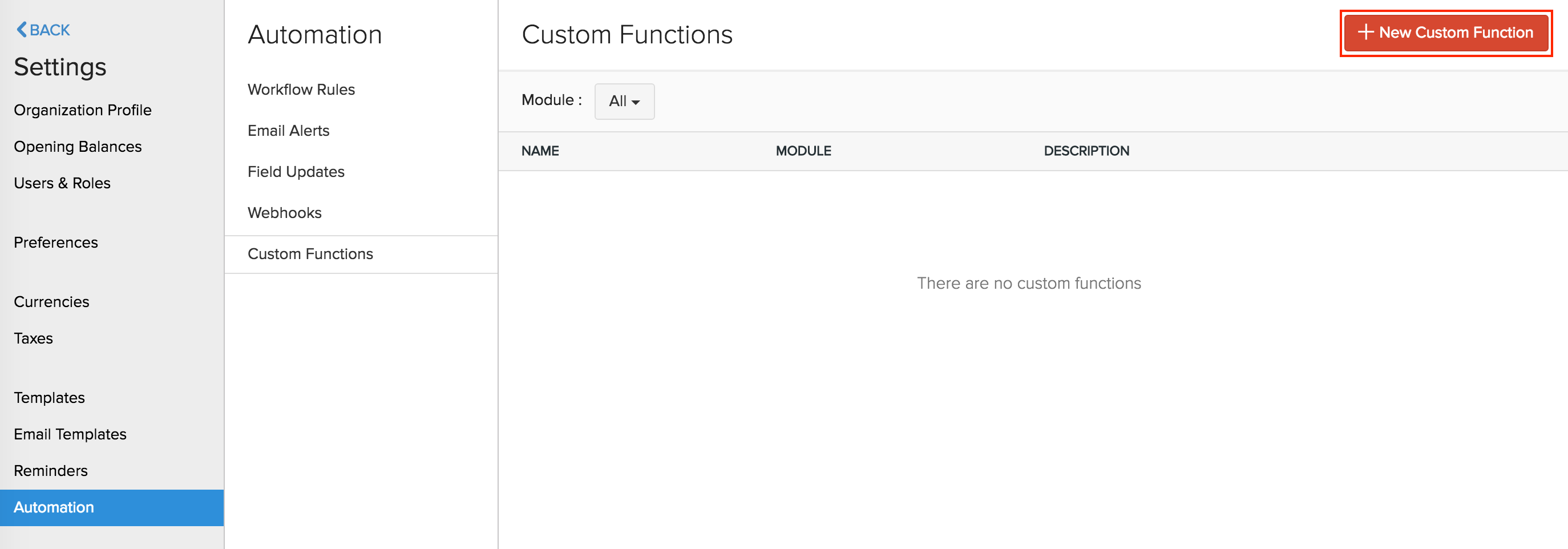Open Users & Roles settings
This screenshot has height=549, width=1568.
pos(62,183)
